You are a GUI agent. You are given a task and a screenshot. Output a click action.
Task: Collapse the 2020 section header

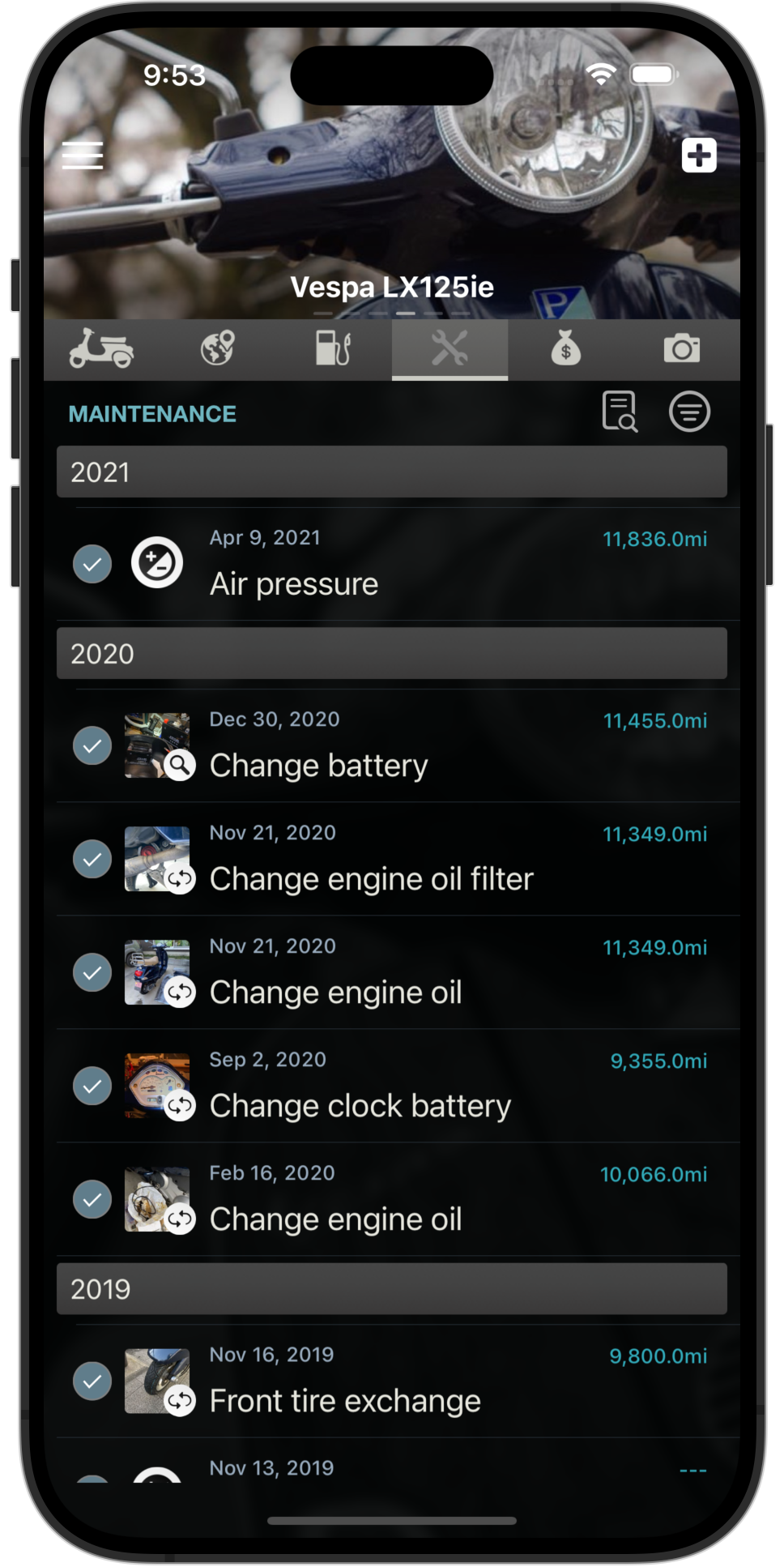pyautogui.click(x=391, y=654)
